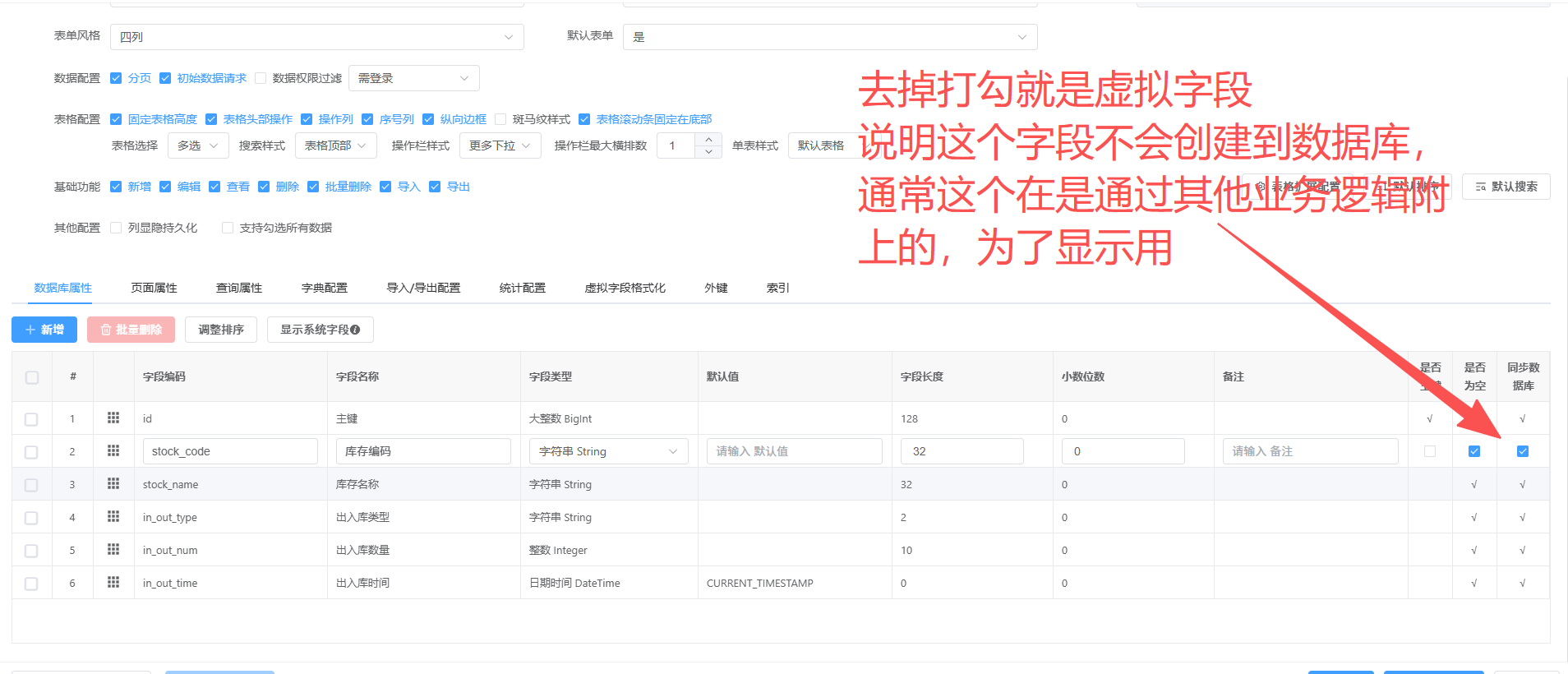Click 字段长度 input for stock_code row

click(962, 451)
